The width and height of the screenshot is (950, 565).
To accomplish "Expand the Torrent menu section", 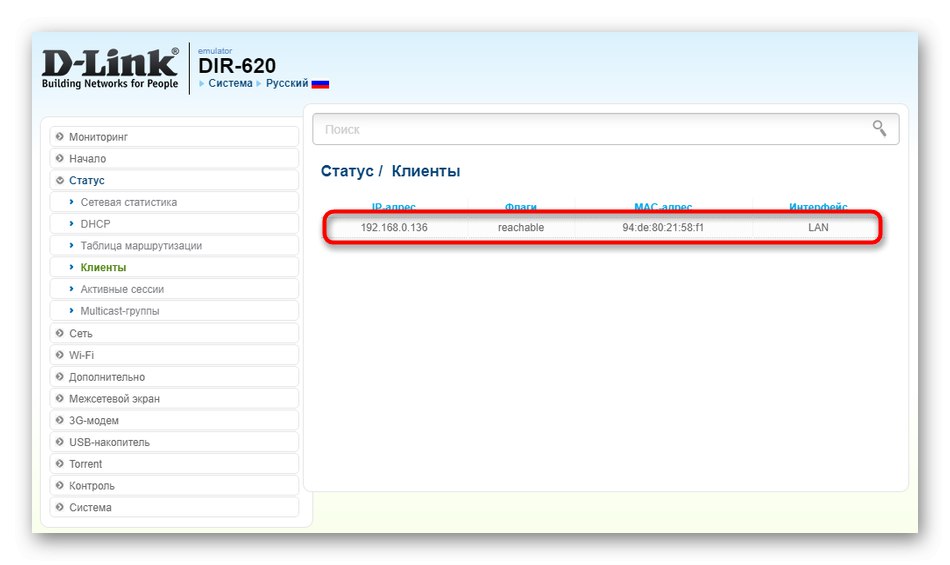I will tap(174, 464).
